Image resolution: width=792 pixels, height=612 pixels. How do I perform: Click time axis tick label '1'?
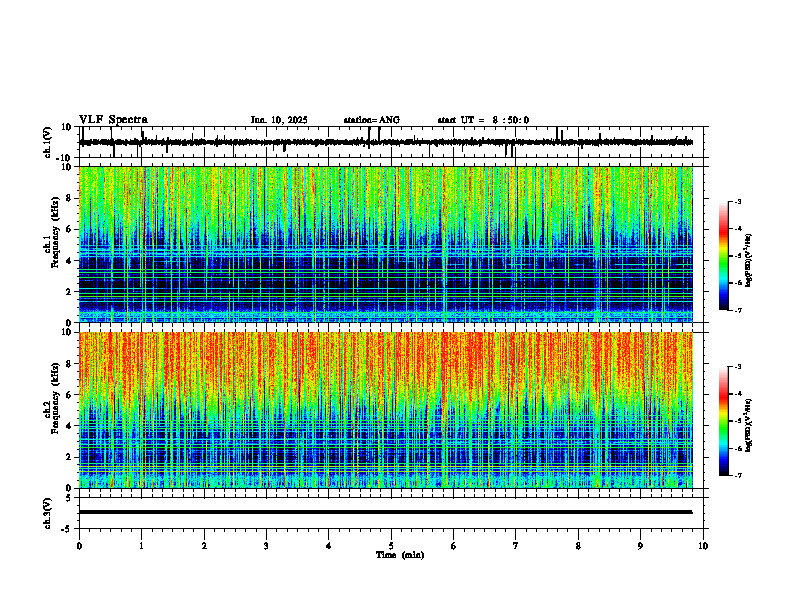141,546
